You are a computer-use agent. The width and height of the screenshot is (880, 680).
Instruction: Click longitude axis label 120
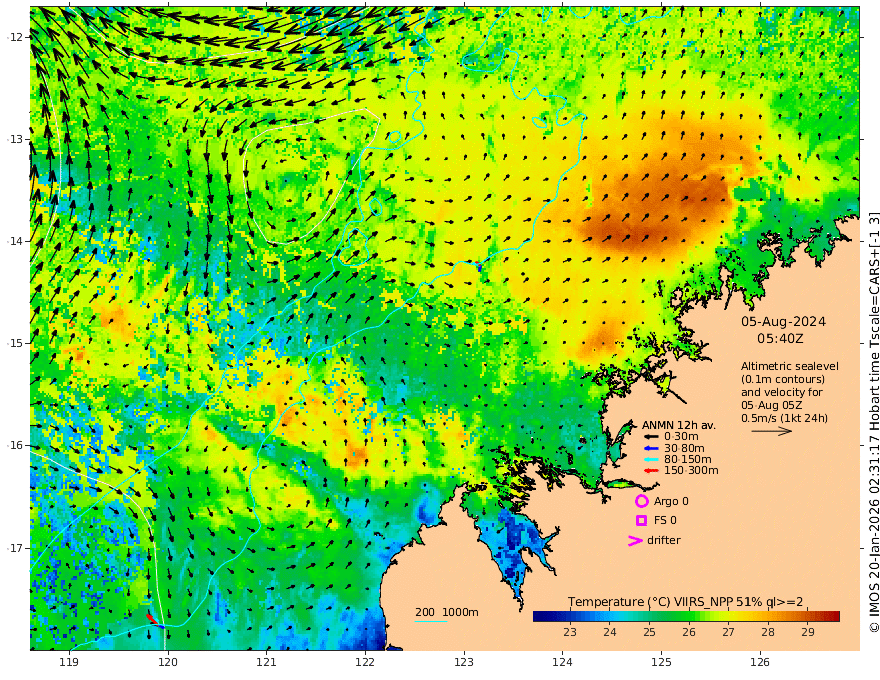point(168,663)
